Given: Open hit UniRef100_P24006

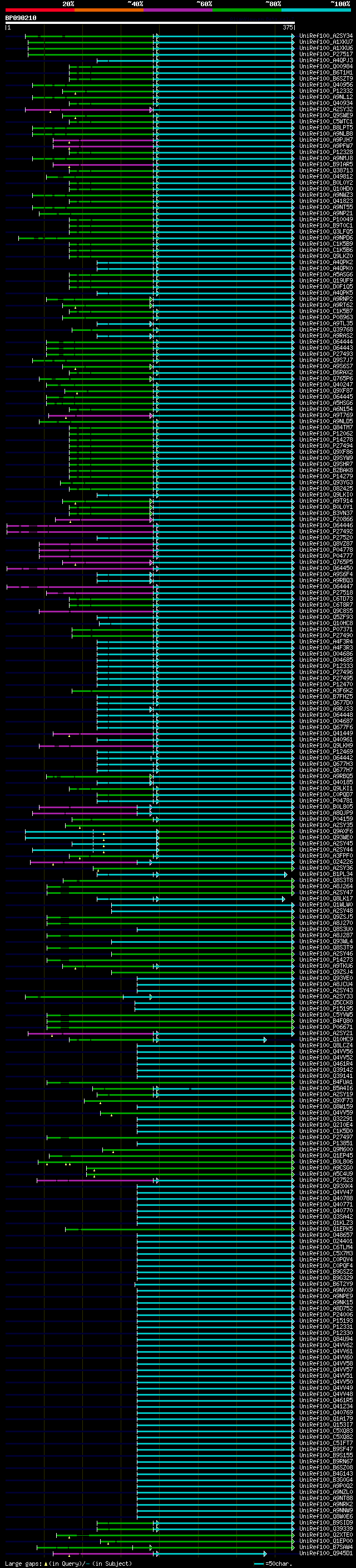Looking at the screenshot, I should (x=326, y=1315).
